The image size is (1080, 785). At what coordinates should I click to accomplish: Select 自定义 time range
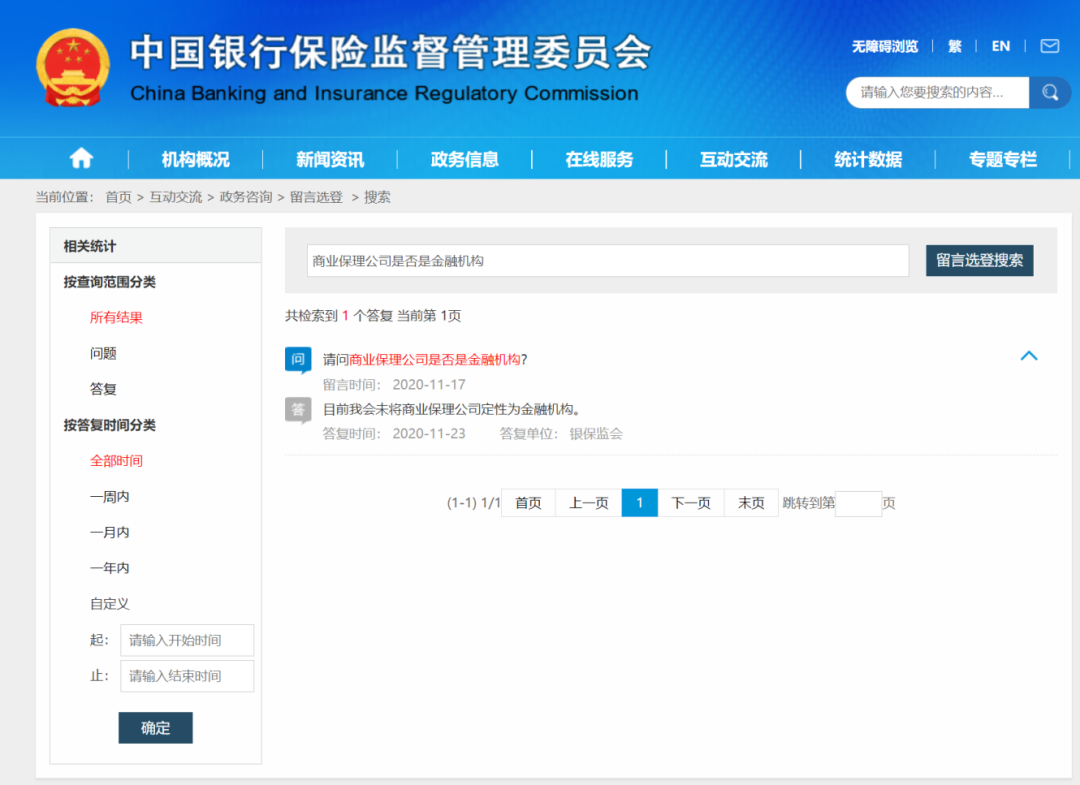(110, 604)
